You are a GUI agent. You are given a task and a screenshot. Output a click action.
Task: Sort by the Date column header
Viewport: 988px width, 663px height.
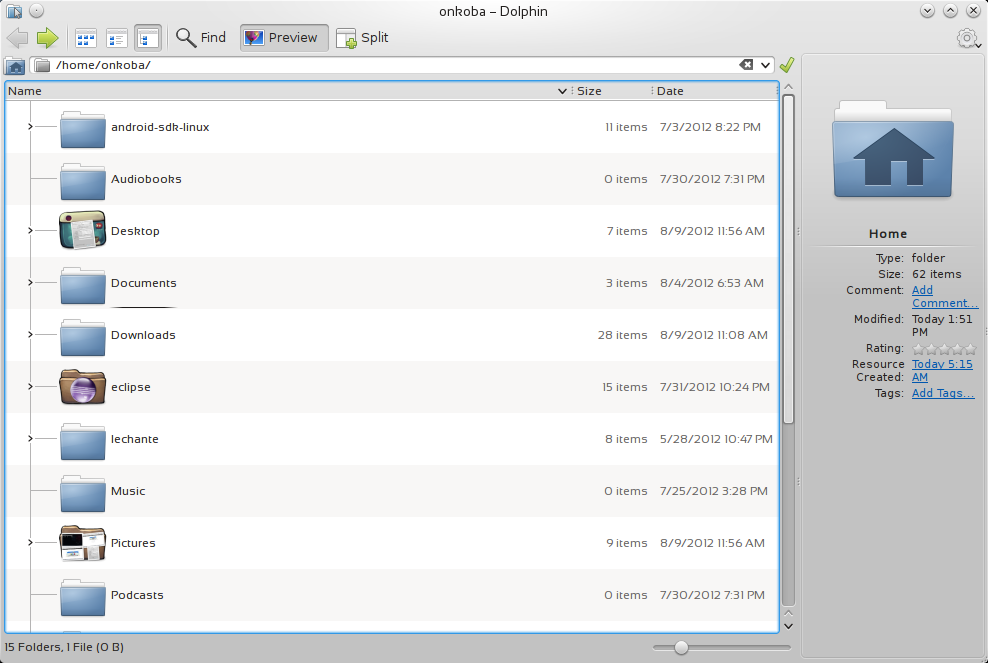[x=713, y=91]
